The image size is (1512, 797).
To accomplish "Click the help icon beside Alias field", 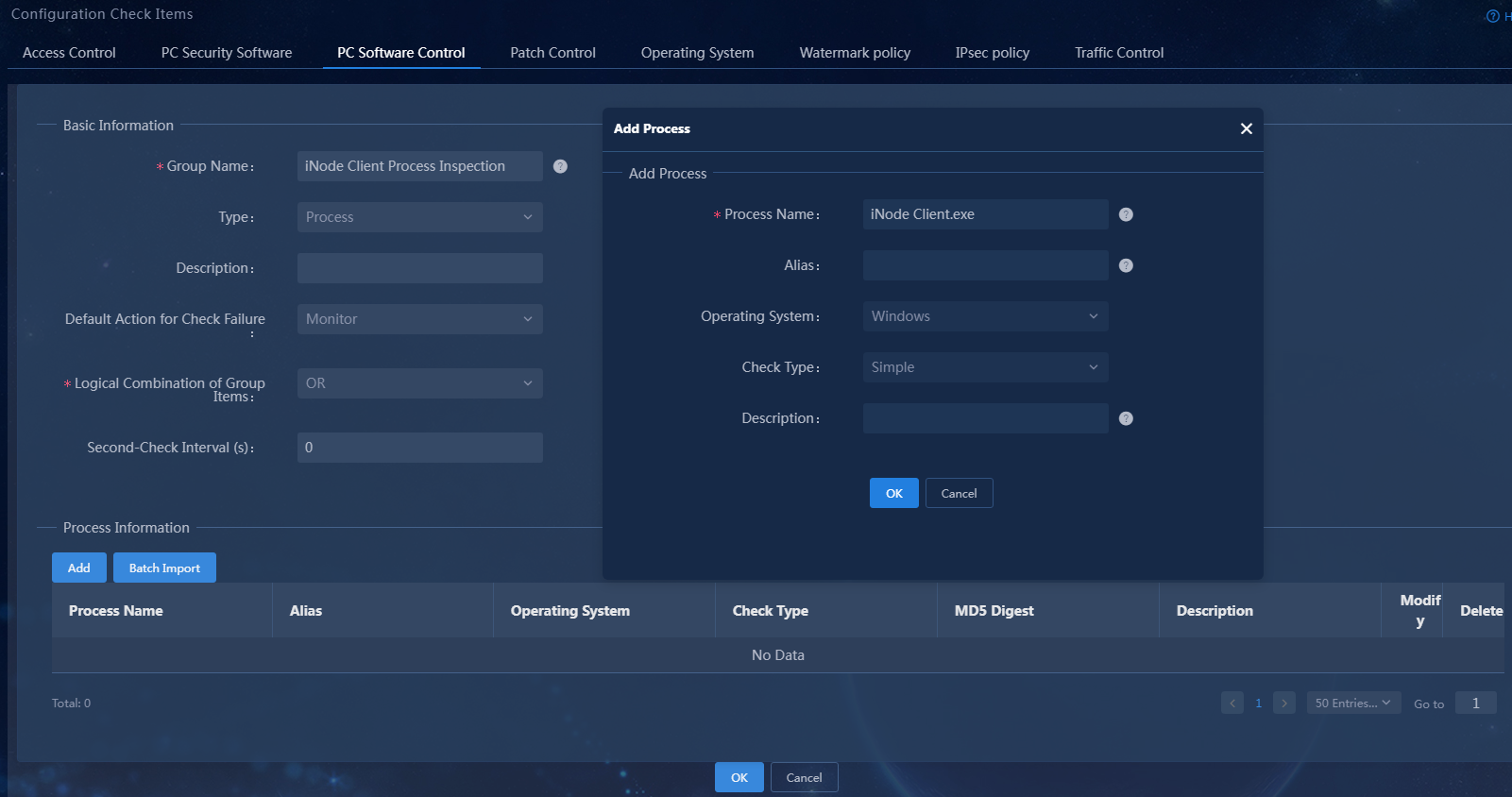I will 1126,265.
